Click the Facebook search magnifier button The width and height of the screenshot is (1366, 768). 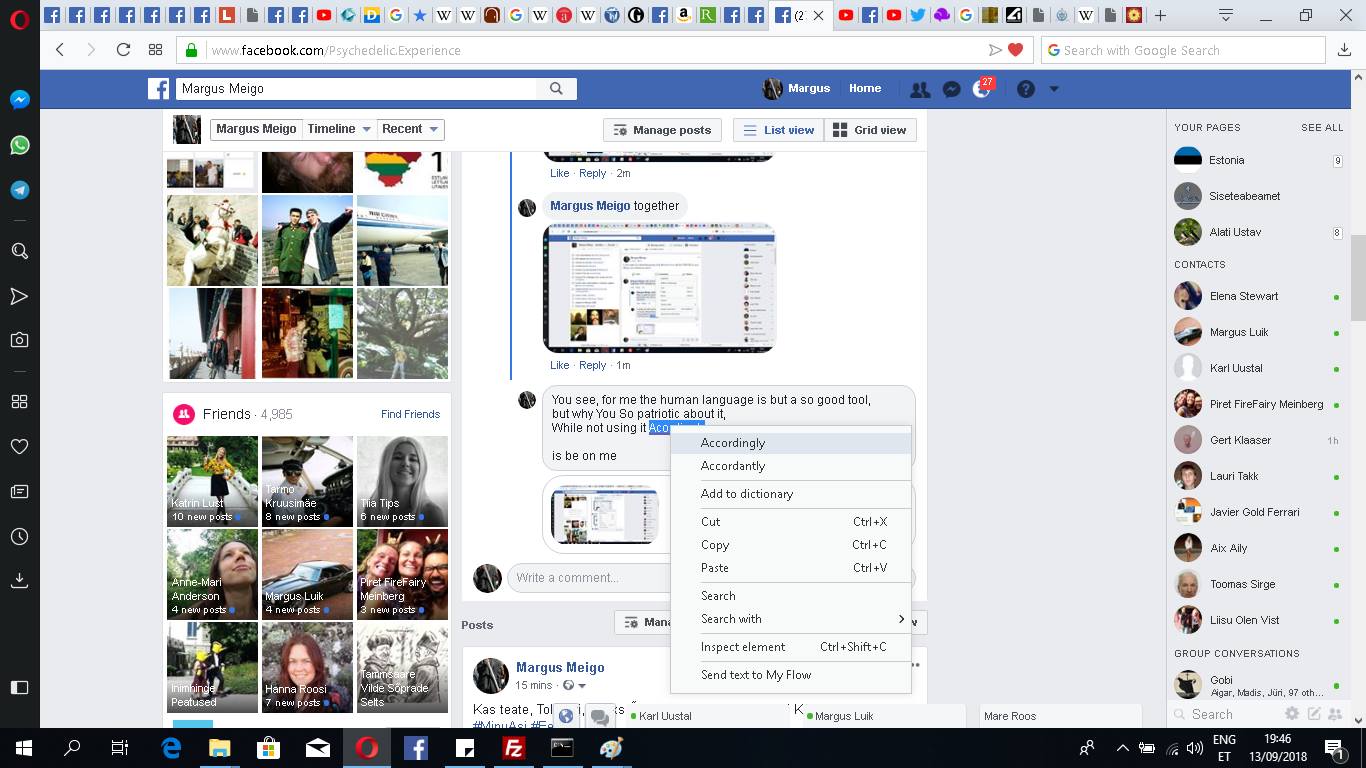pos(556,89)
